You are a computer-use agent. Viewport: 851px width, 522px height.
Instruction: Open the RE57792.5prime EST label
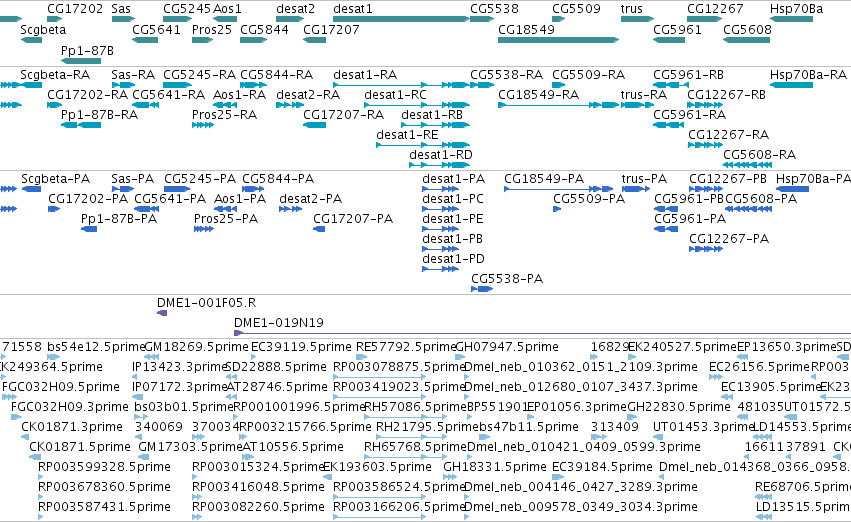coord(407,347)
